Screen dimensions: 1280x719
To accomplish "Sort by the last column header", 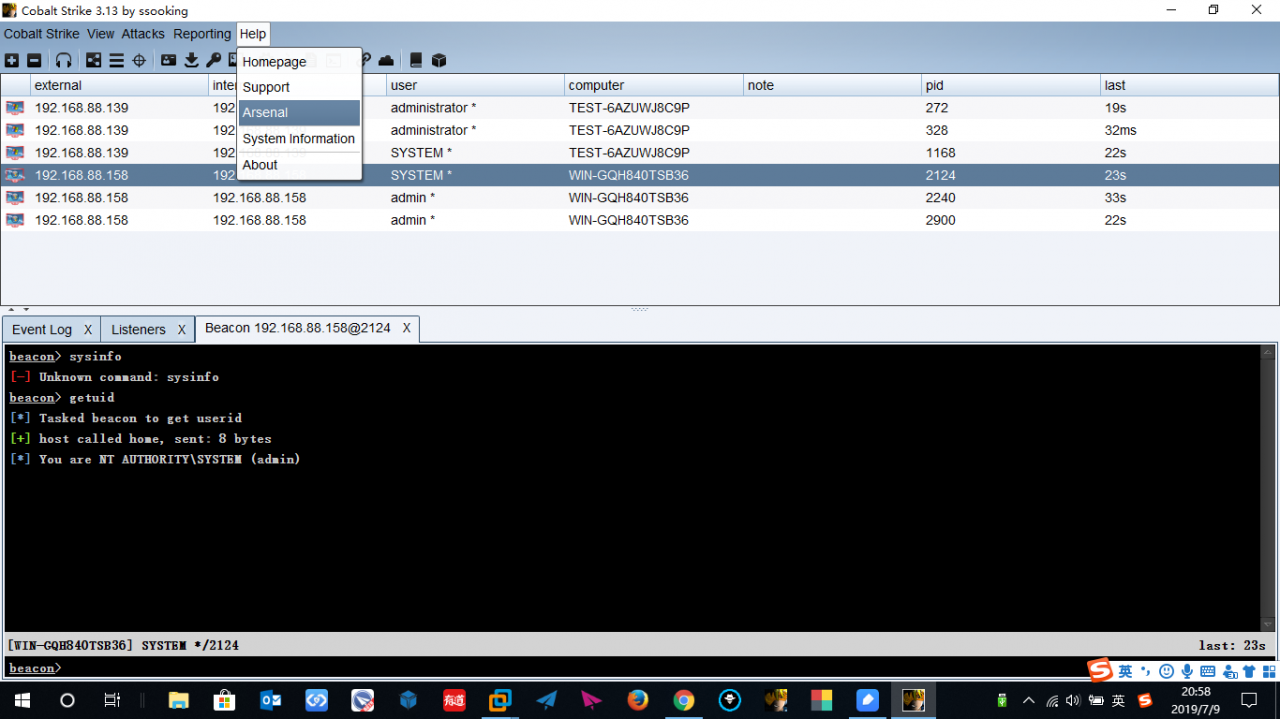I will [x=1189, y=85].
